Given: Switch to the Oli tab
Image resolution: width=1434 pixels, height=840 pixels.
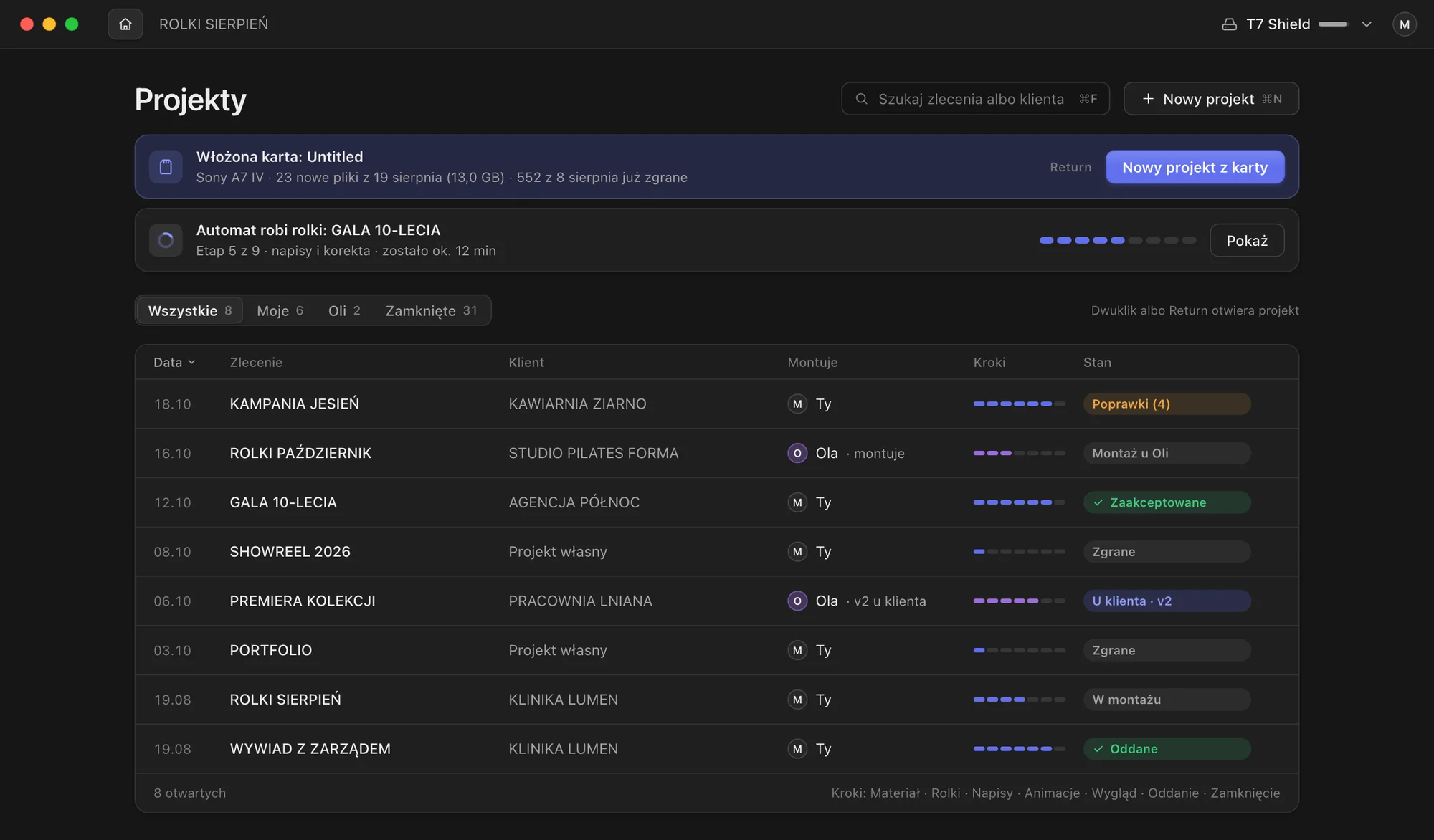Looking at the screenshot, I should tap(344, 310).
